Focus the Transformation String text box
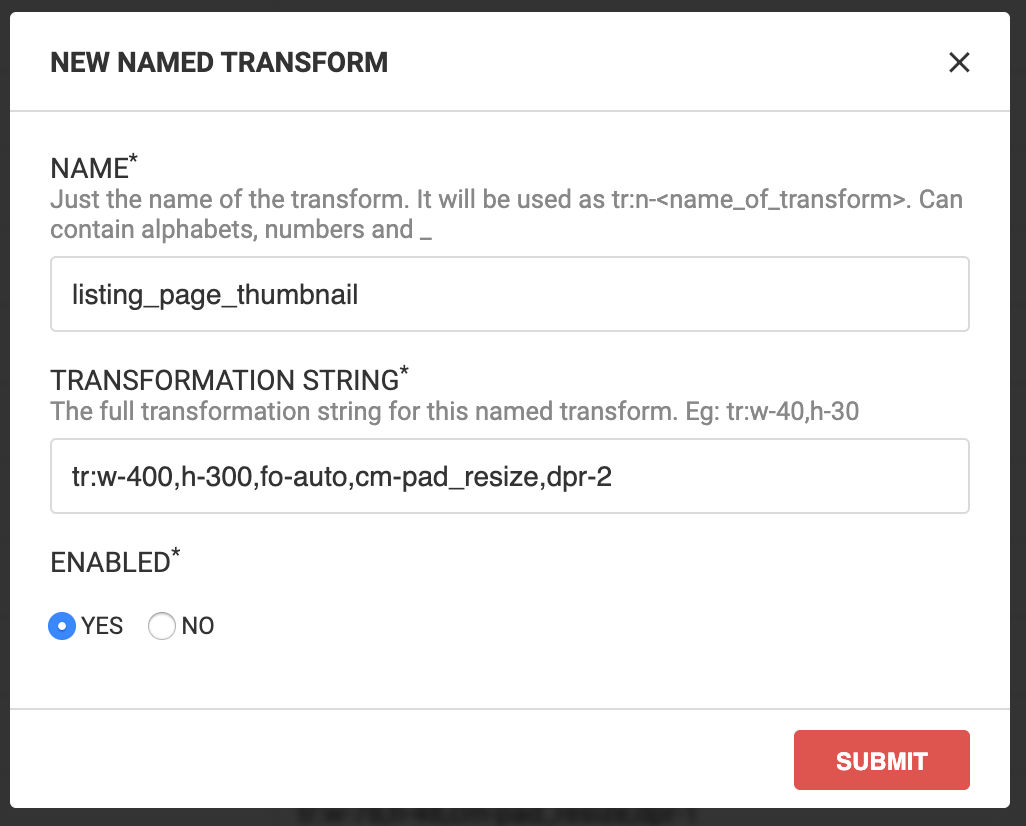The image size is (1026, 826). coord(509,476)
